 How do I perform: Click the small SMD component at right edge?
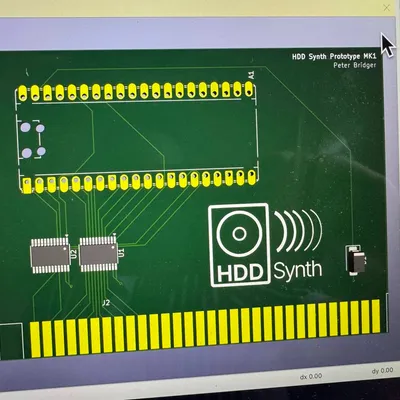click(355, 260)
